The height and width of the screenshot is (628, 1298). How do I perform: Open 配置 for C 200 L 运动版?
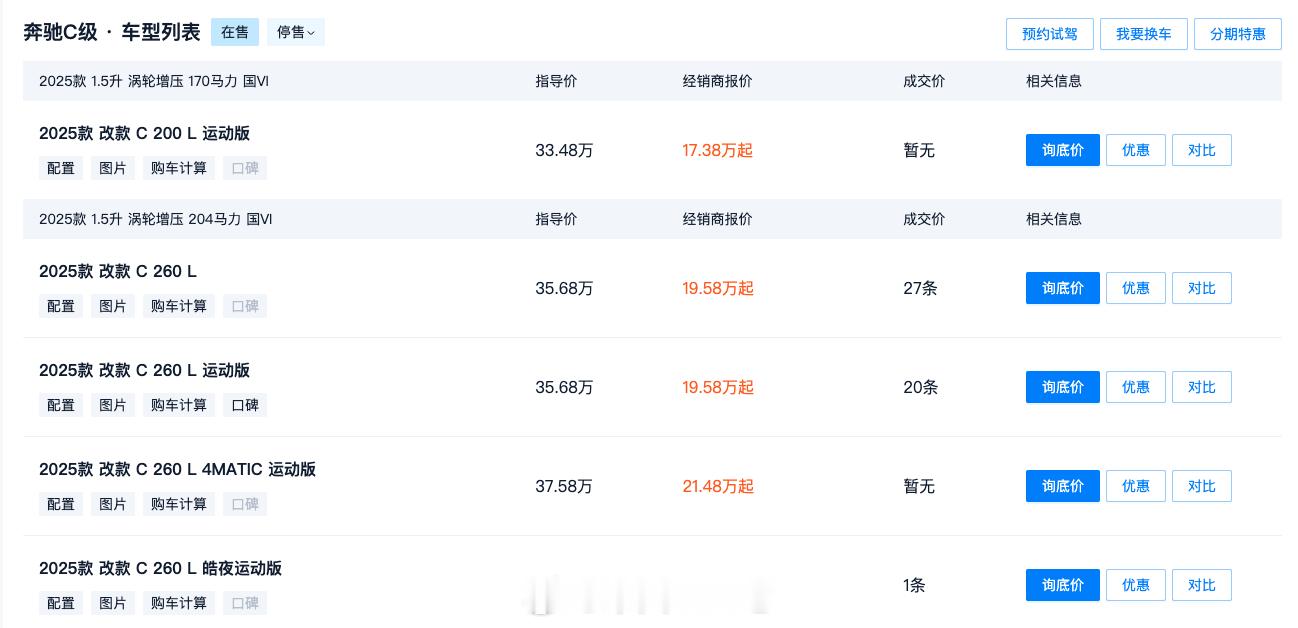coord(61,168)
